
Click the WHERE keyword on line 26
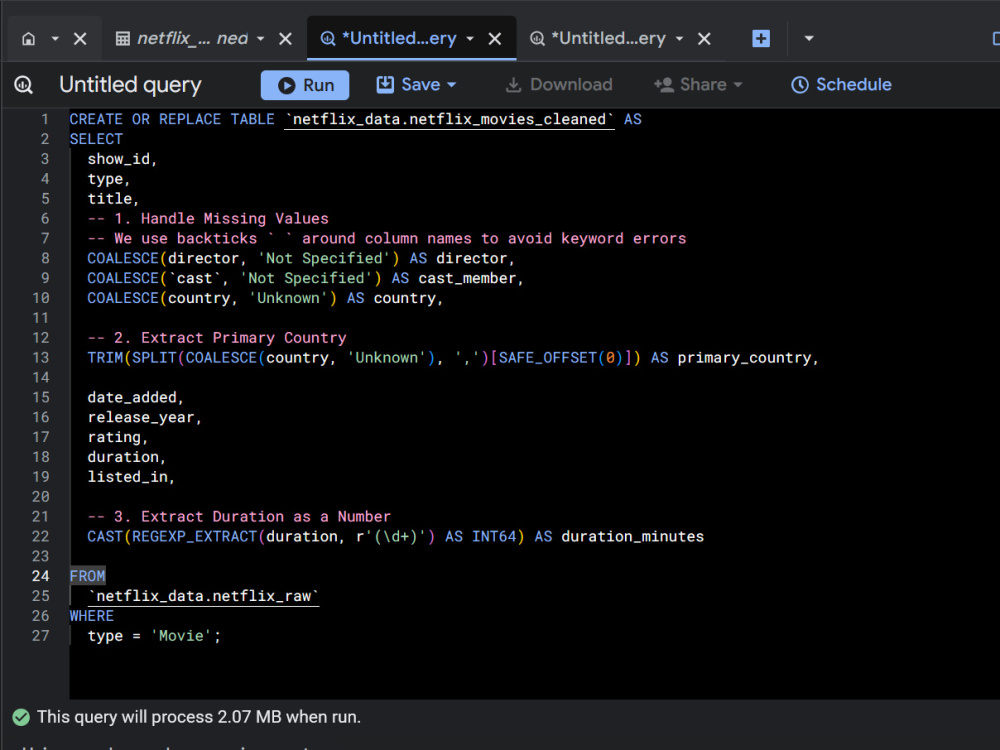click(92, 616)
